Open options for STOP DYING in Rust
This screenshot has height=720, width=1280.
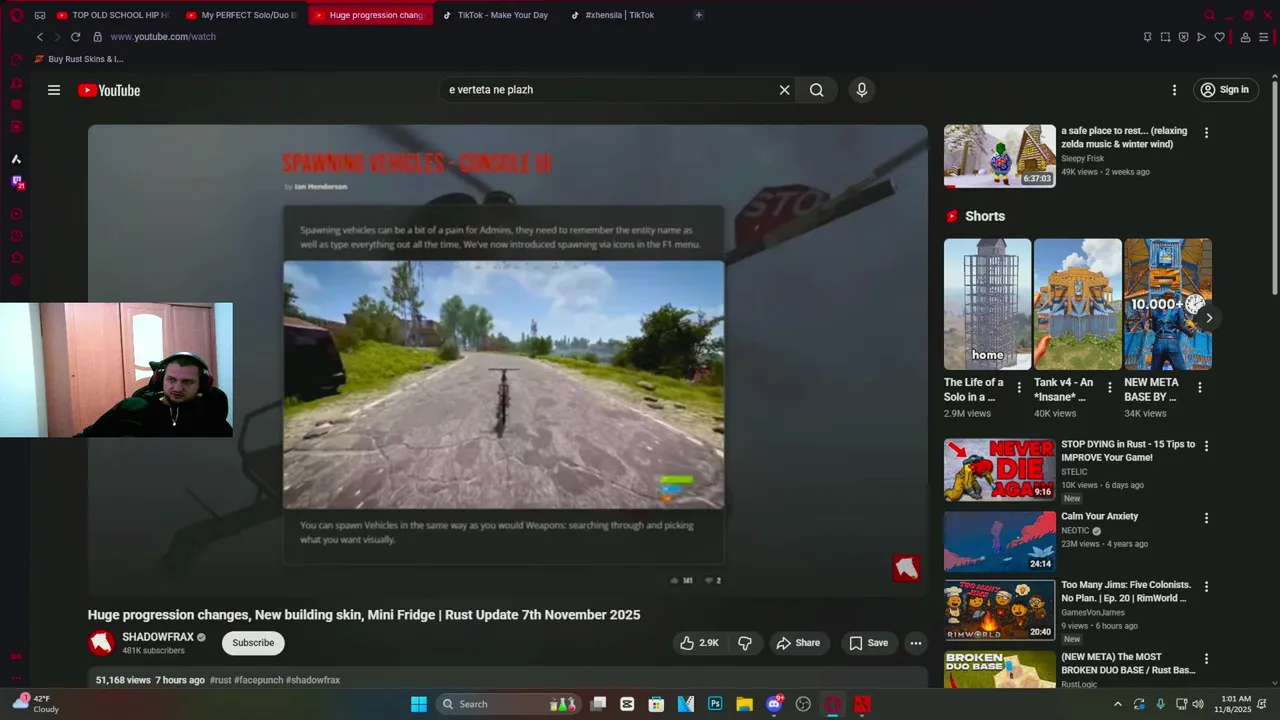pos(1206,446)
